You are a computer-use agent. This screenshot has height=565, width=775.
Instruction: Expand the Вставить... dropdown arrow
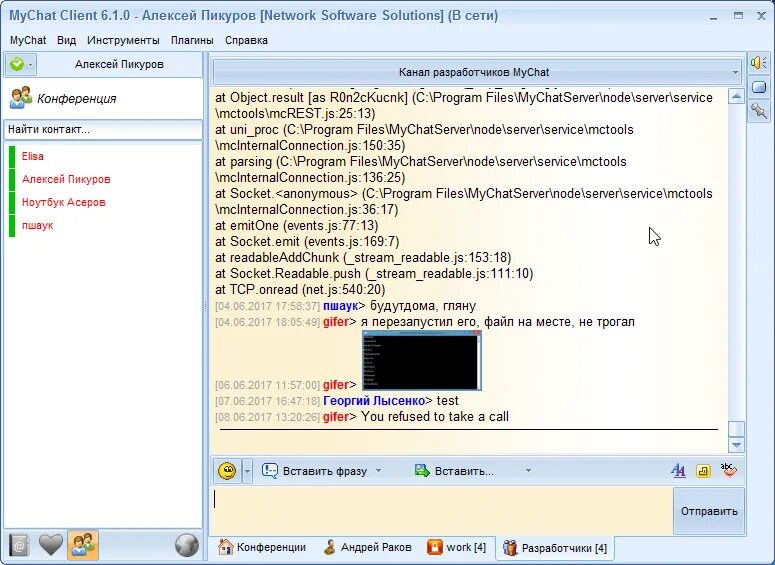coord(528,471)
